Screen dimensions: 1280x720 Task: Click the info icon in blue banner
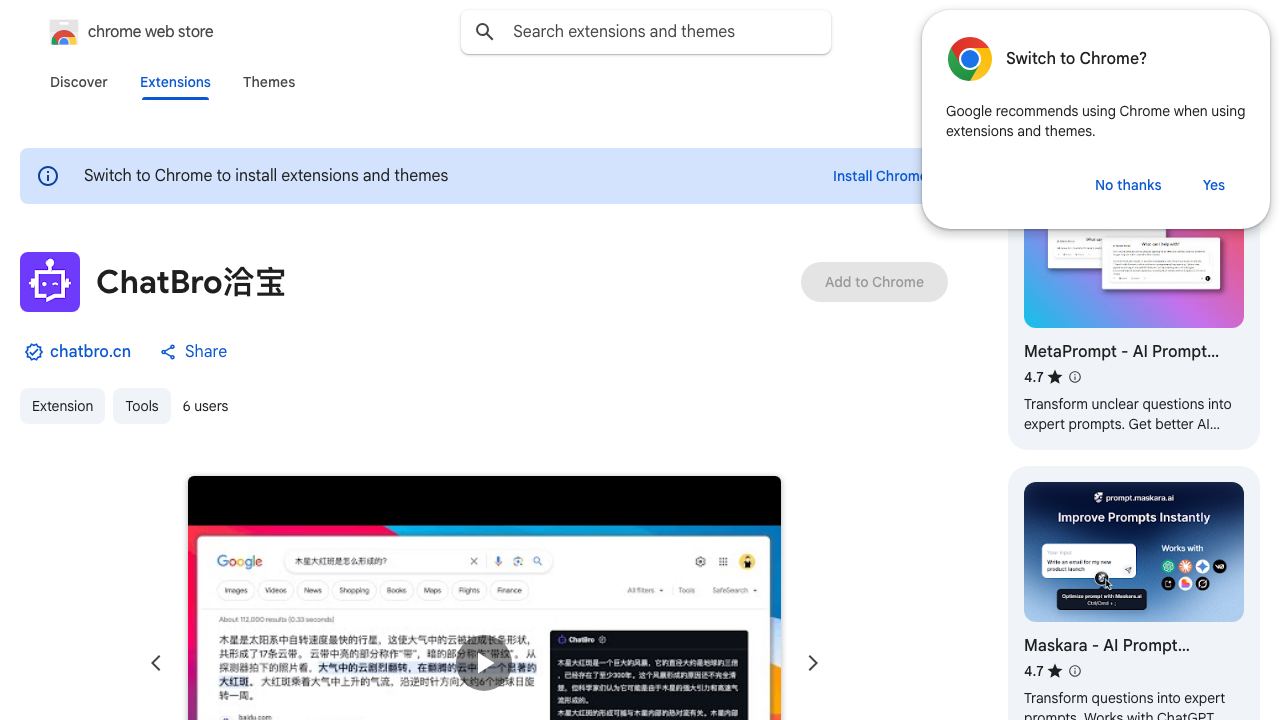click(x=48, y=176)
